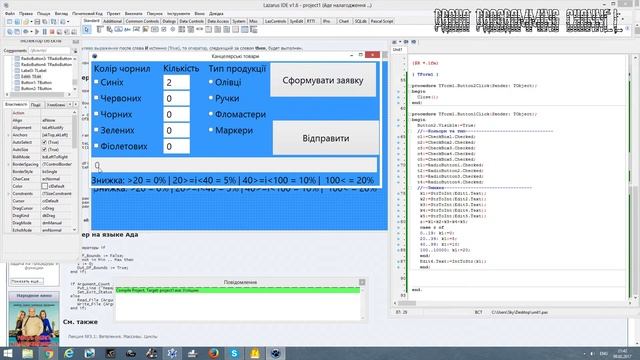Toggle the AutoSize True checkbox in Object Inspector
Screen dimensions: 640x360
pyautogui.click(x=44, y=150)
